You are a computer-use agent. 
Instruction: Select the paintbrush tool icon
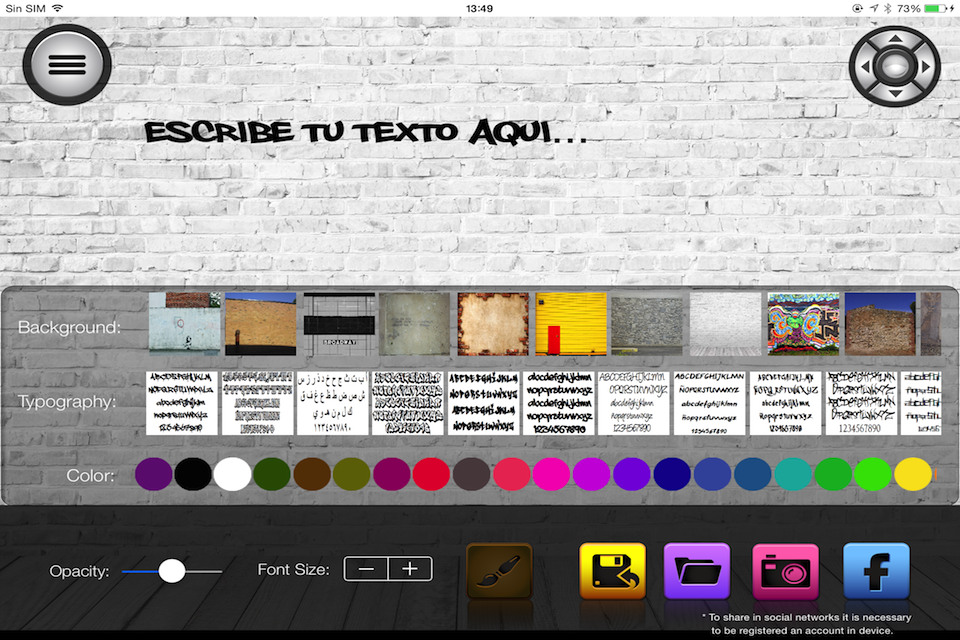point(499,571)
